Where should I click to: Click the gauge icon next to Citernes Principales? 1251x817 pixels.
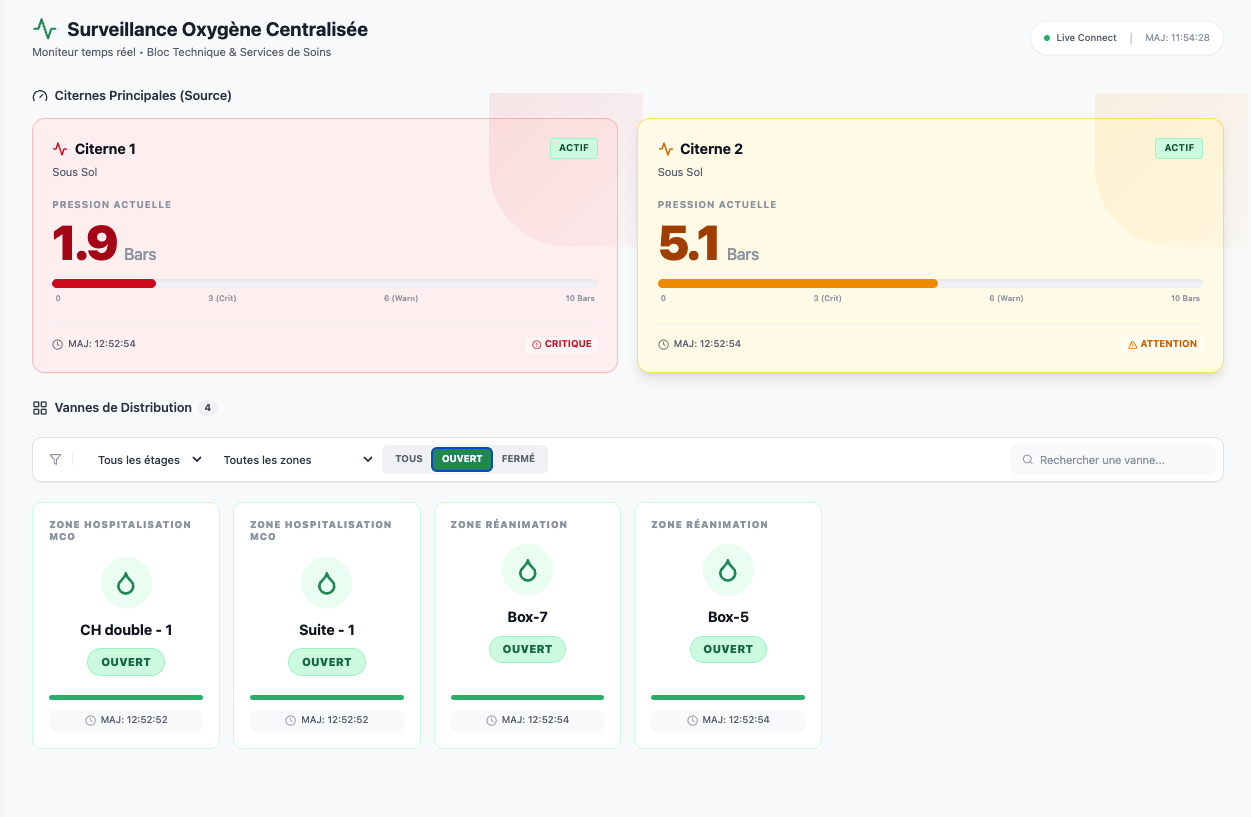coord(40,96)
